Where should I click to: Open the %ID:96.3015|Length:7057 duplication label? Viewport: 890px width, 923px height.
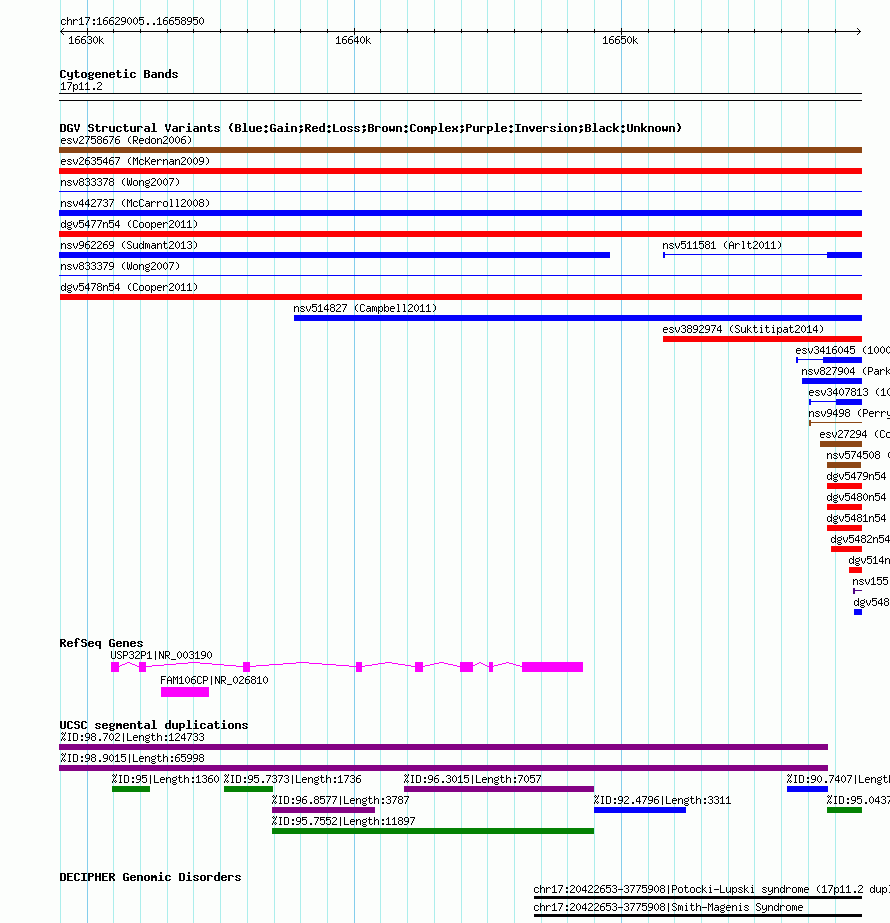coord(472,779)
